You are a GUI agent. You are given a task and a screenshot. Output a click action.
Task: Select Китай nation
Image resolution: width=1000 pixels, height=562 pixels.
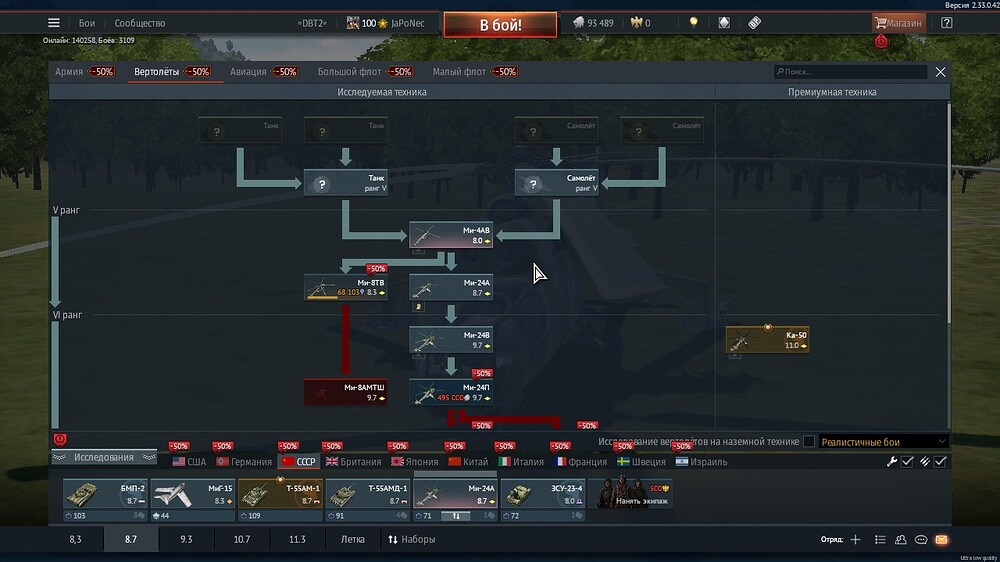point(467,462)
